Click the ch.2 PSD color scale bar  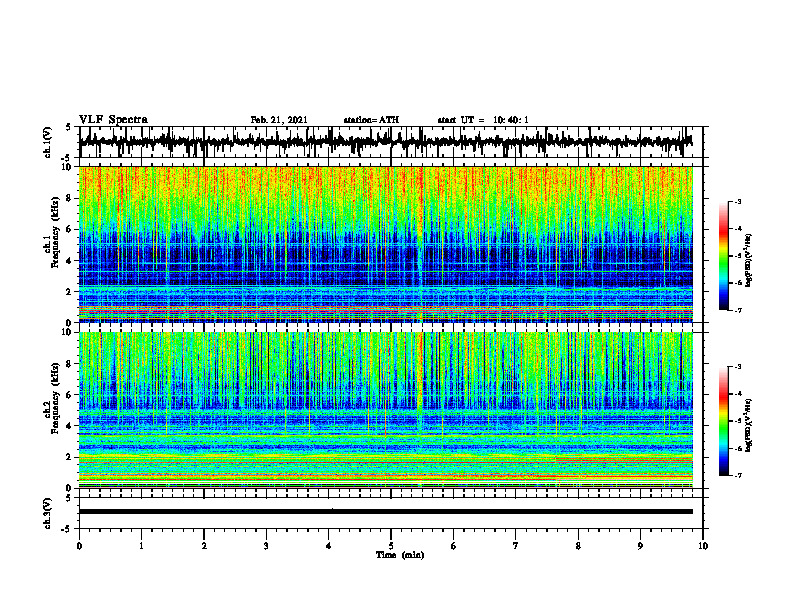(x=724, y=421)
